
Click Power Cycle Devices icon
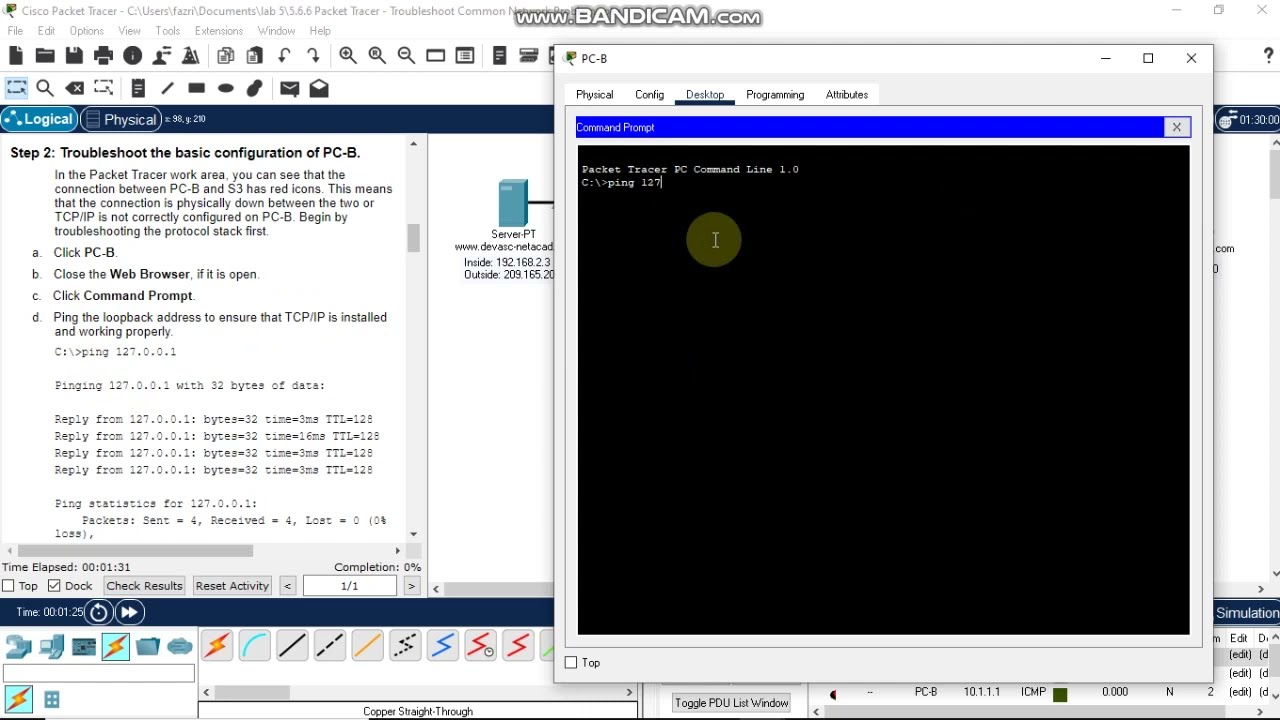pyautogui.click(x=98, y=612)
